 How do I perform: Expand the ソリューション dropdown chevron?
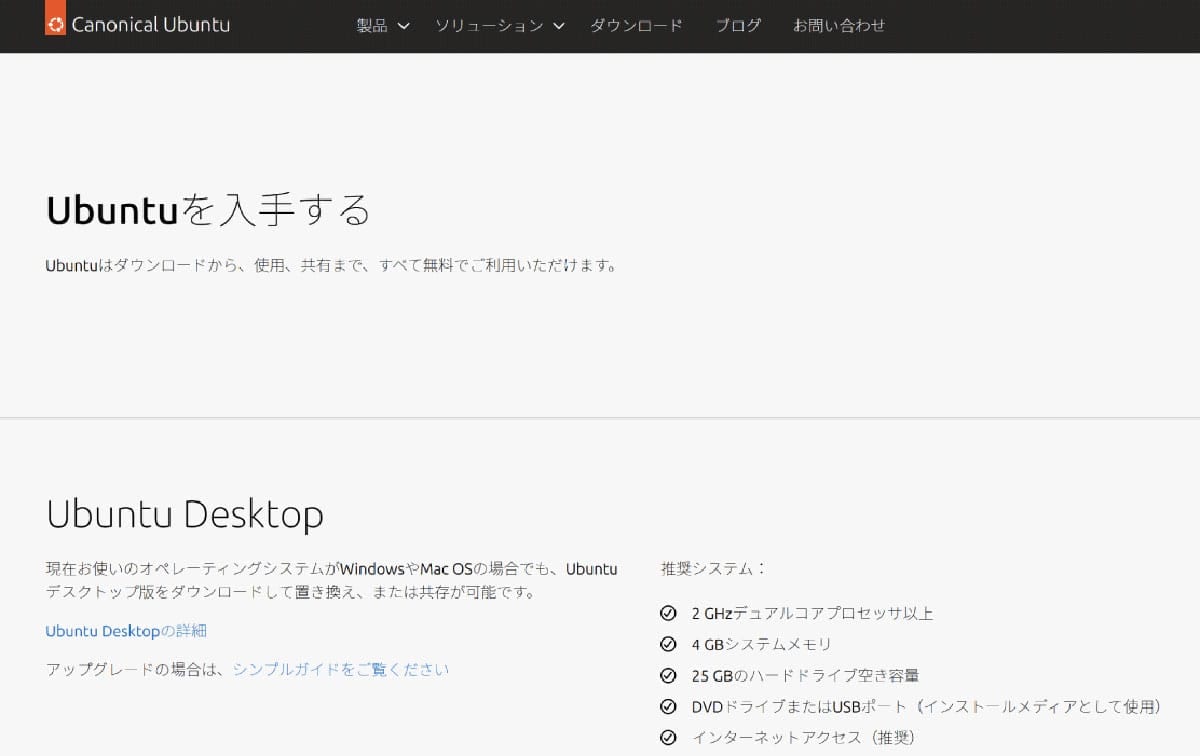[x=558, y=27]
